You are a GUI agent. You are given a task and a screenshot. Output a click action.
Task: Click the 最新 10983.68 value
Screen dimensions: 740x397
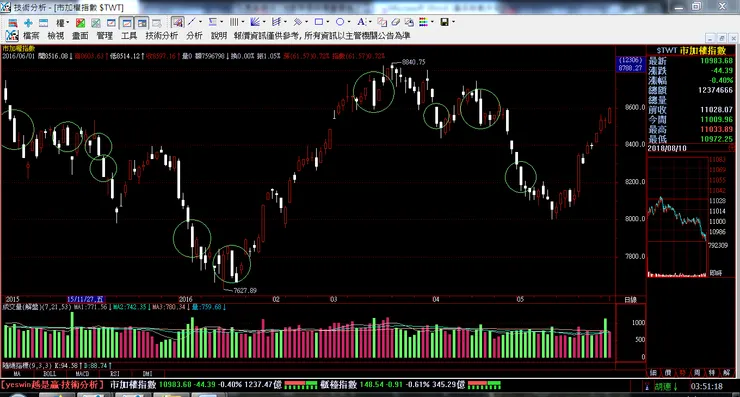(716, 61)
